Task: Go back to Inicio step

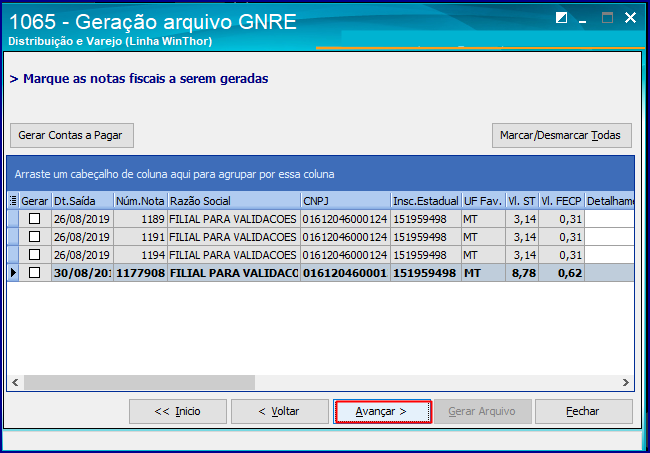Action: [x=178, y=411]
